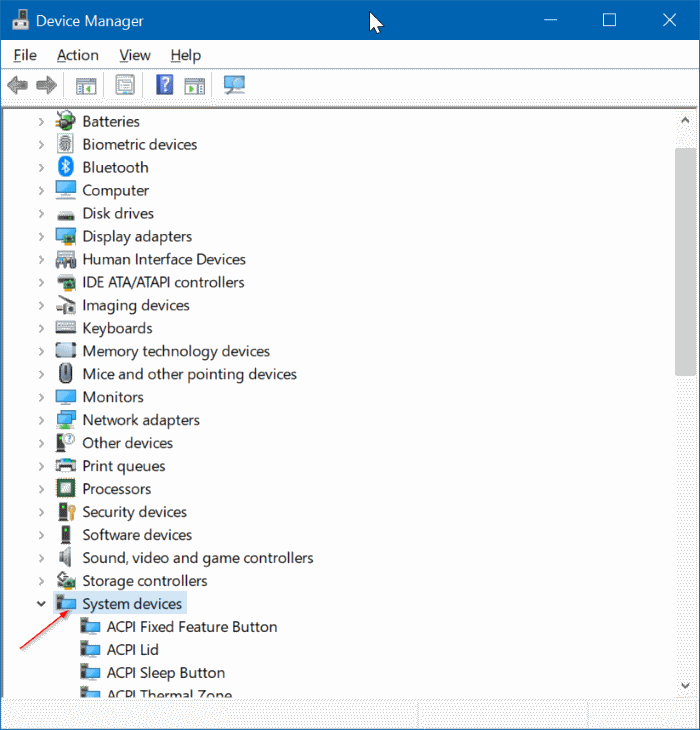Viewport: 700px width, 730px height.
Task: Toggle the Show/Hide Console Tree icon
Action: (x=86, y=85)
